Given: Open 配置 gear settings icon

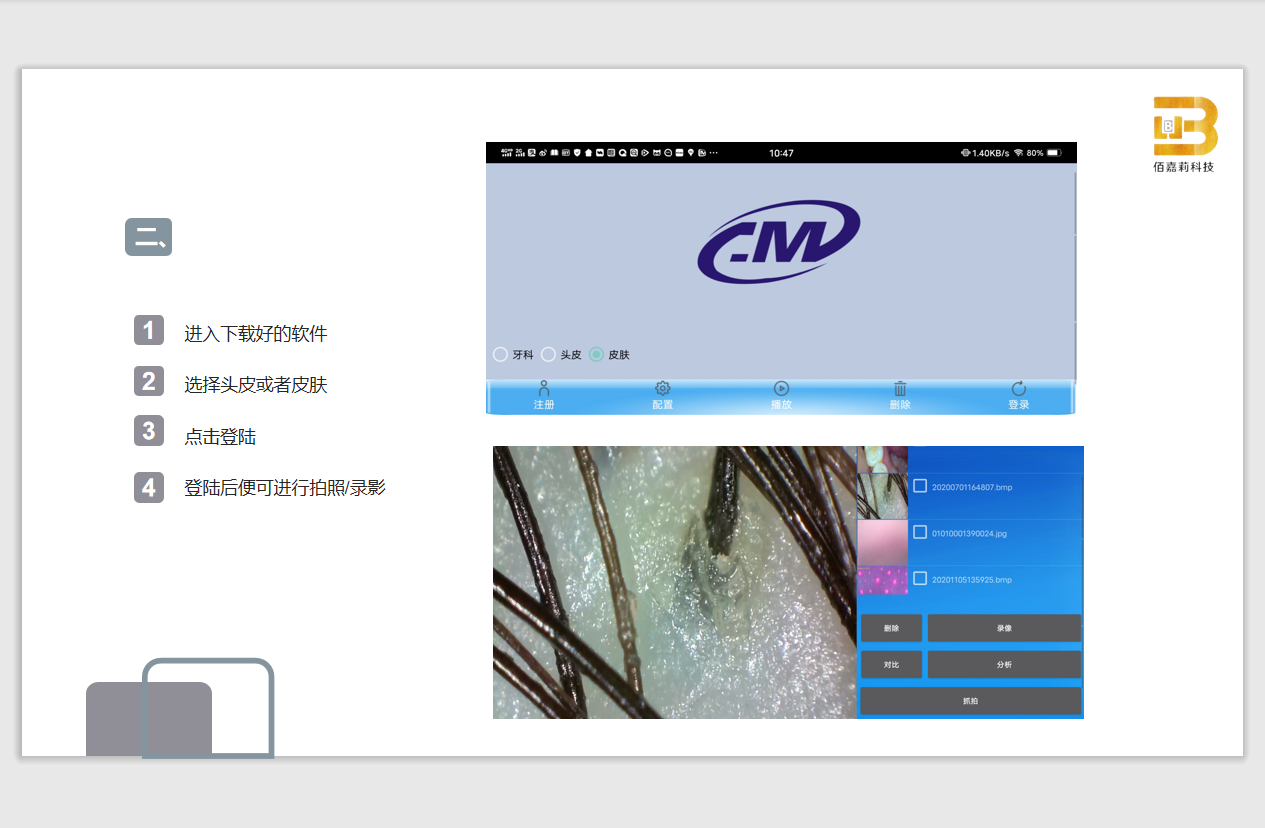Looking at the screenshot, I should click(662, 388).
